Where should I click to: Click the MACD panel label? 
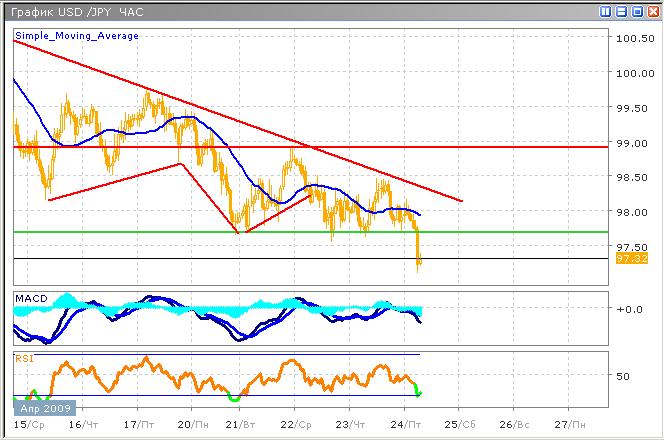[31, 298]
